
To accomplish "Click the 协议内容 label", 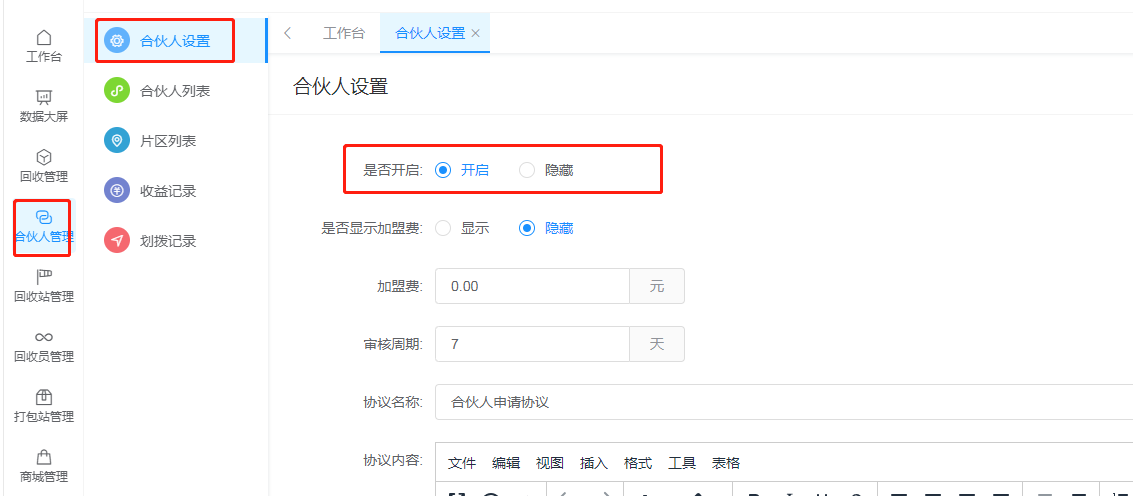I will pos(393,461).
